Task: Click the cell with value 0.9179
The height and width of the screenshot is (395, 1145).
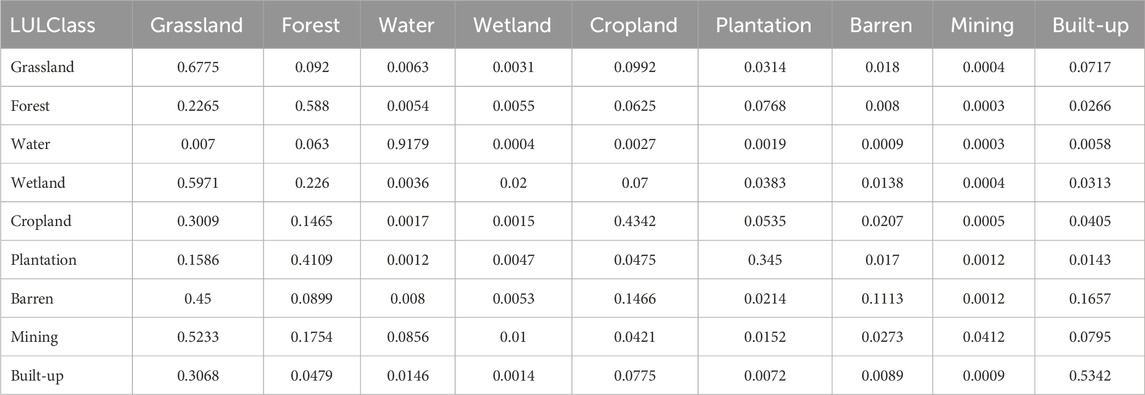Action: [x=406, y=145]
